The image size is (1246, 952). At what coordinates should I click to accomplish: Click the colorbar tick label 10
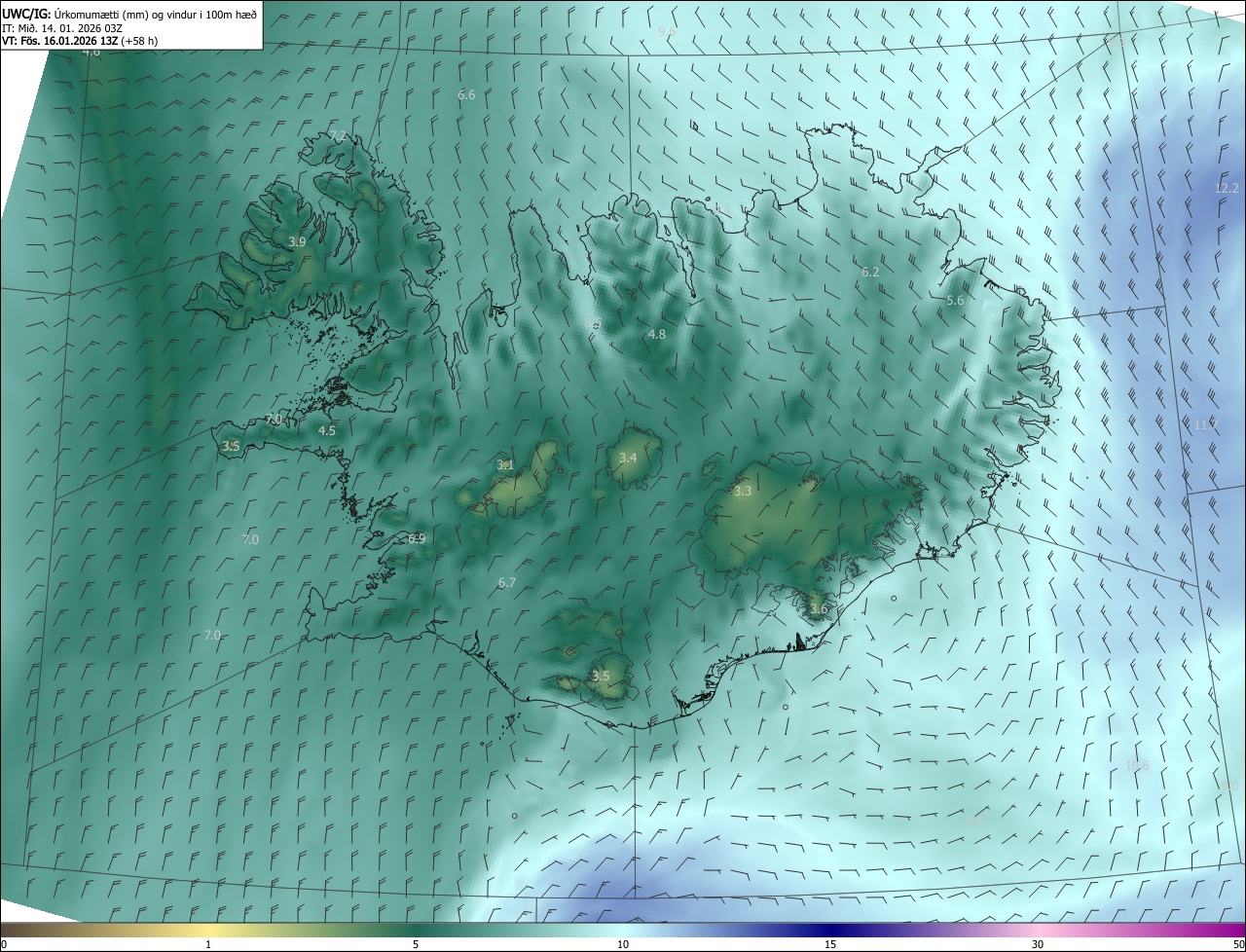(x=623, y=944)
